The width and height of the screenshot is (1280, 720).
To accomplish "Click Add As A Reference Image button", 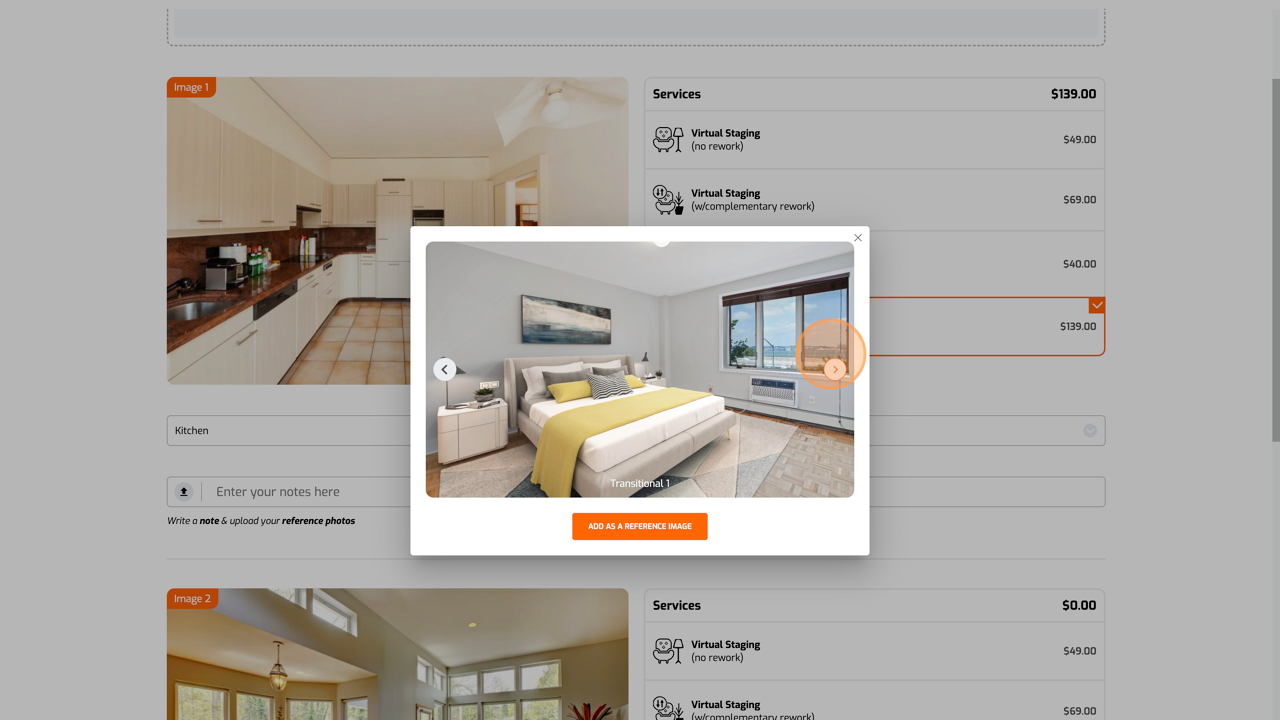I will 640,526.
